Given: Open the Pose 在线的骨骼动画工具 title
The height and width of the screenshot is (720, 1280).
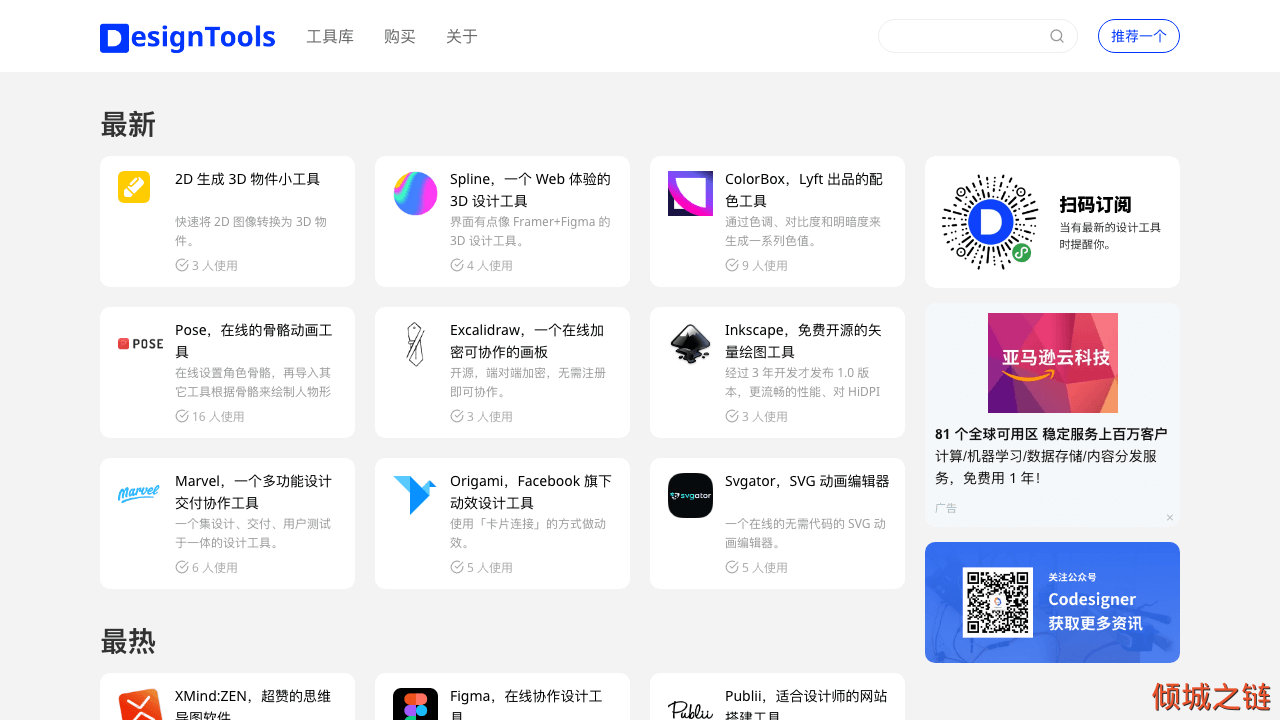Looking at the screenshot, I should 254,341.
